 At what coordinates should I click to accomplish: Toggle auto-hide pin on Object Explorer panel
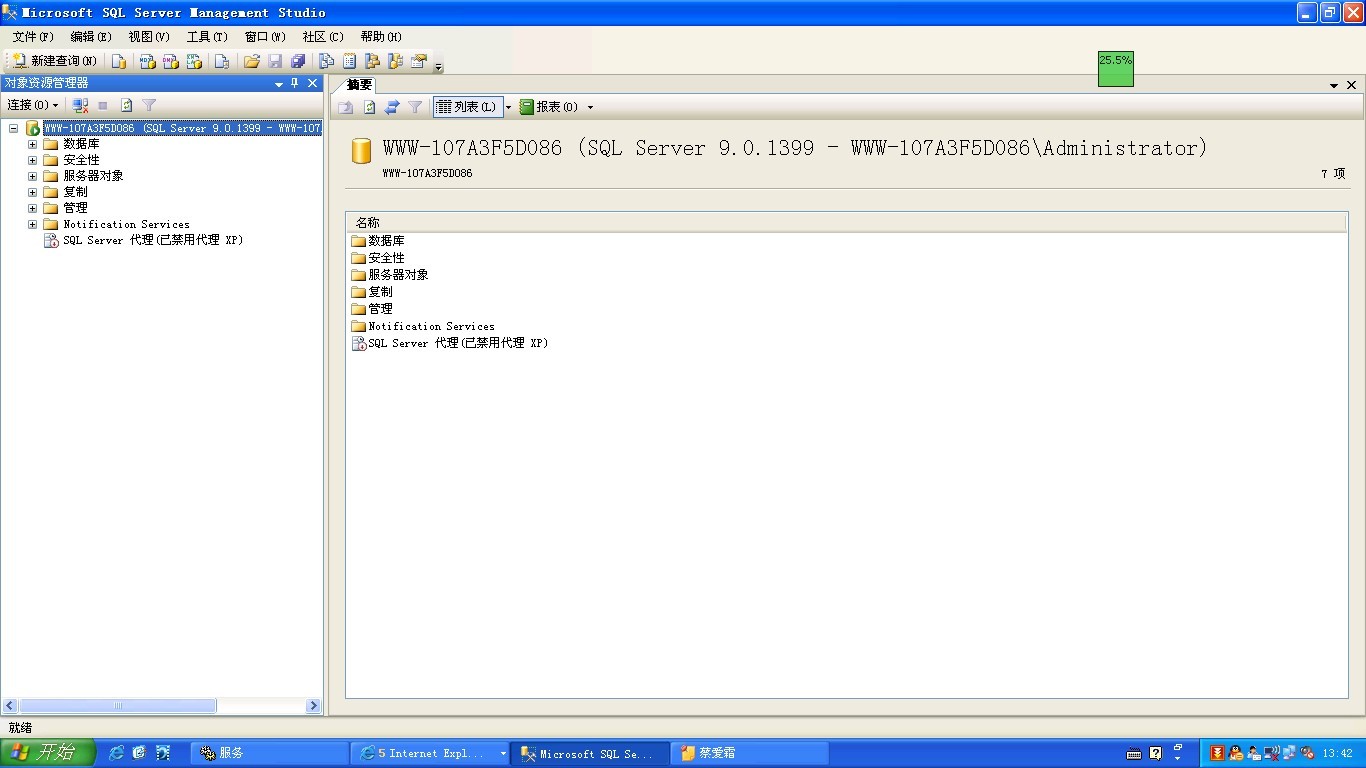tap(295, 84)
